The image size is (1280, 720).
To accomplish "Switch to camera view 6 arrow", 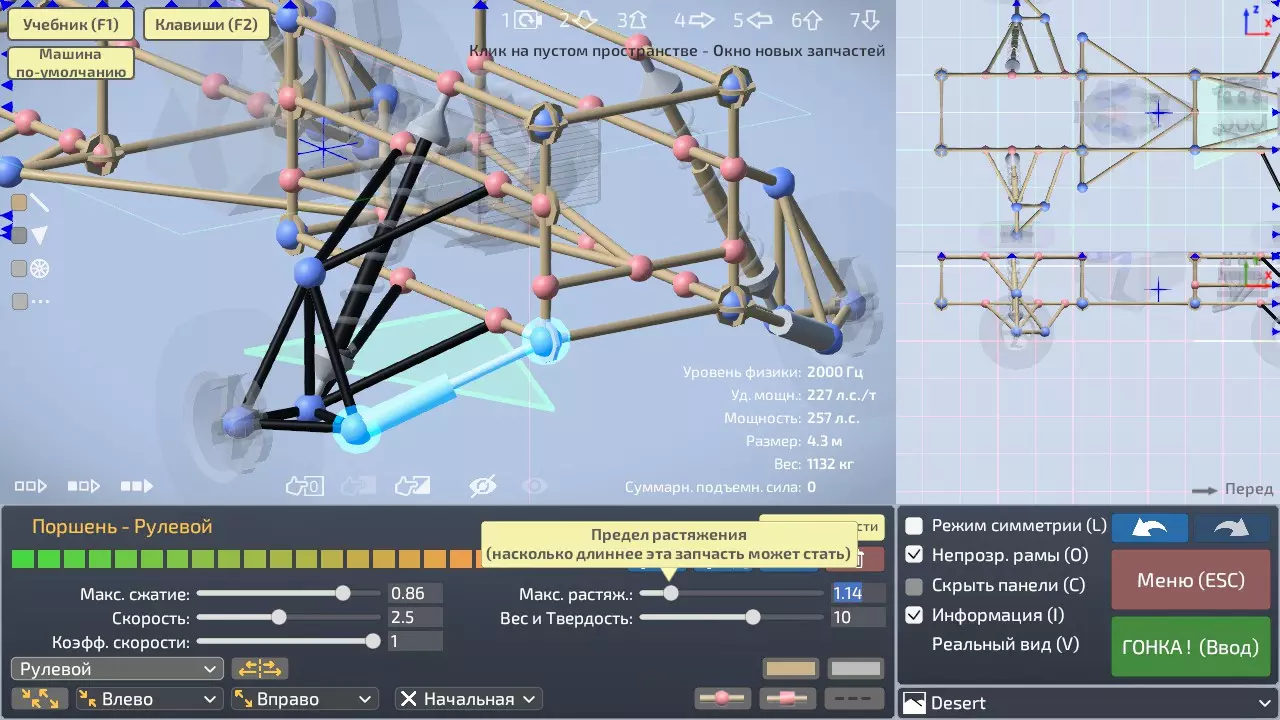I will [x=807, y=20].
